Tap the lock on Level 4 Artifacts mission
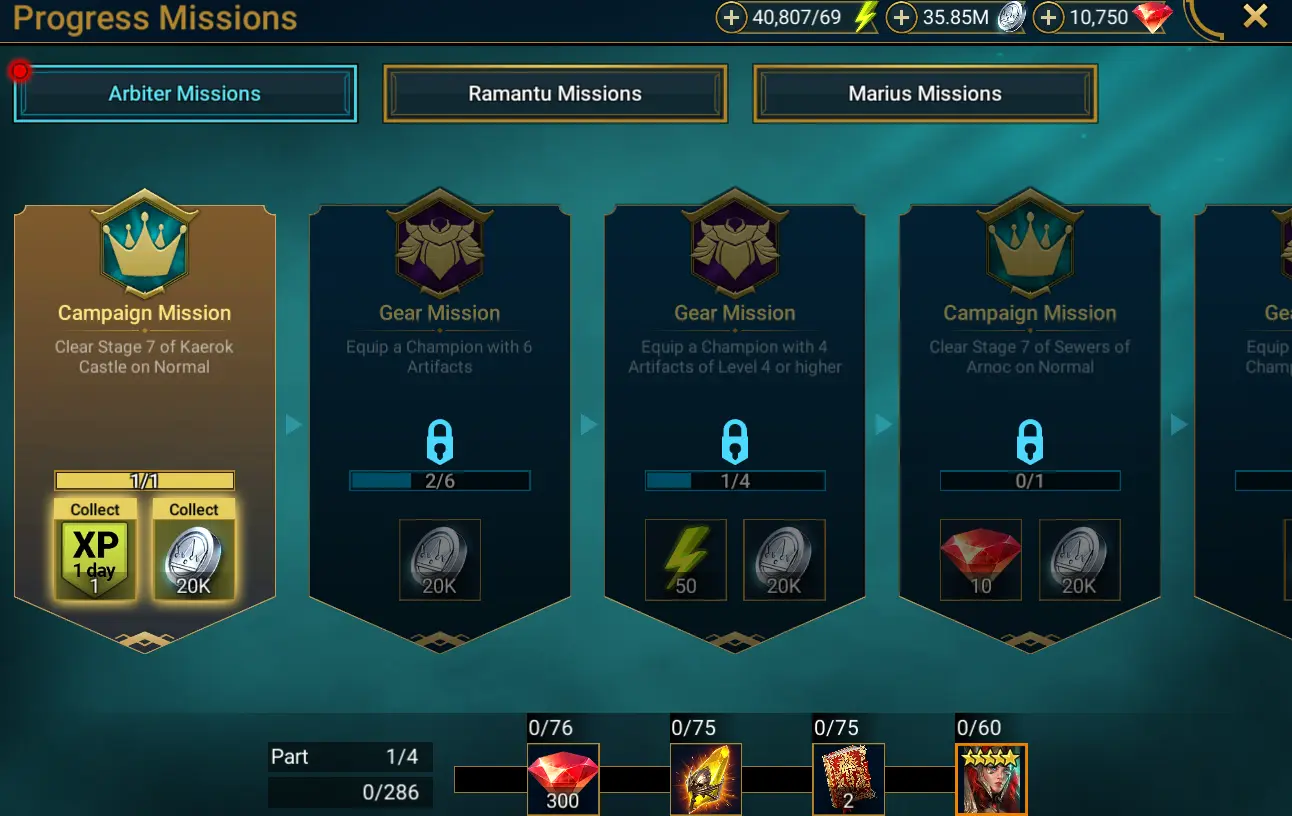Screen dimensions: 1292x816 coord(735,441)
